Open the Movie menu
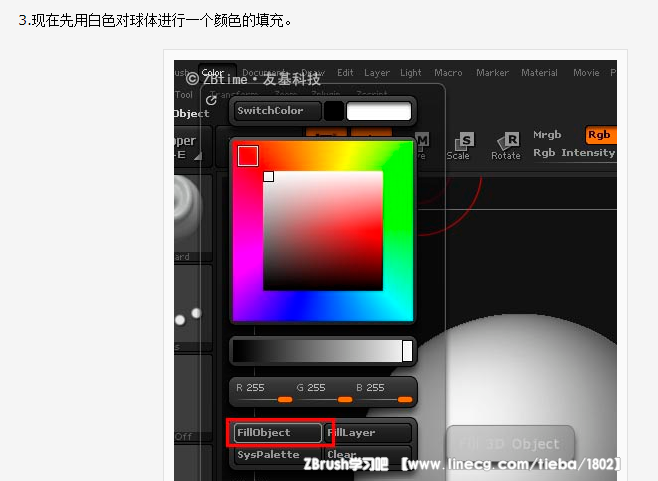The height and width of the screenshot is (481, 658). [586, 73]
